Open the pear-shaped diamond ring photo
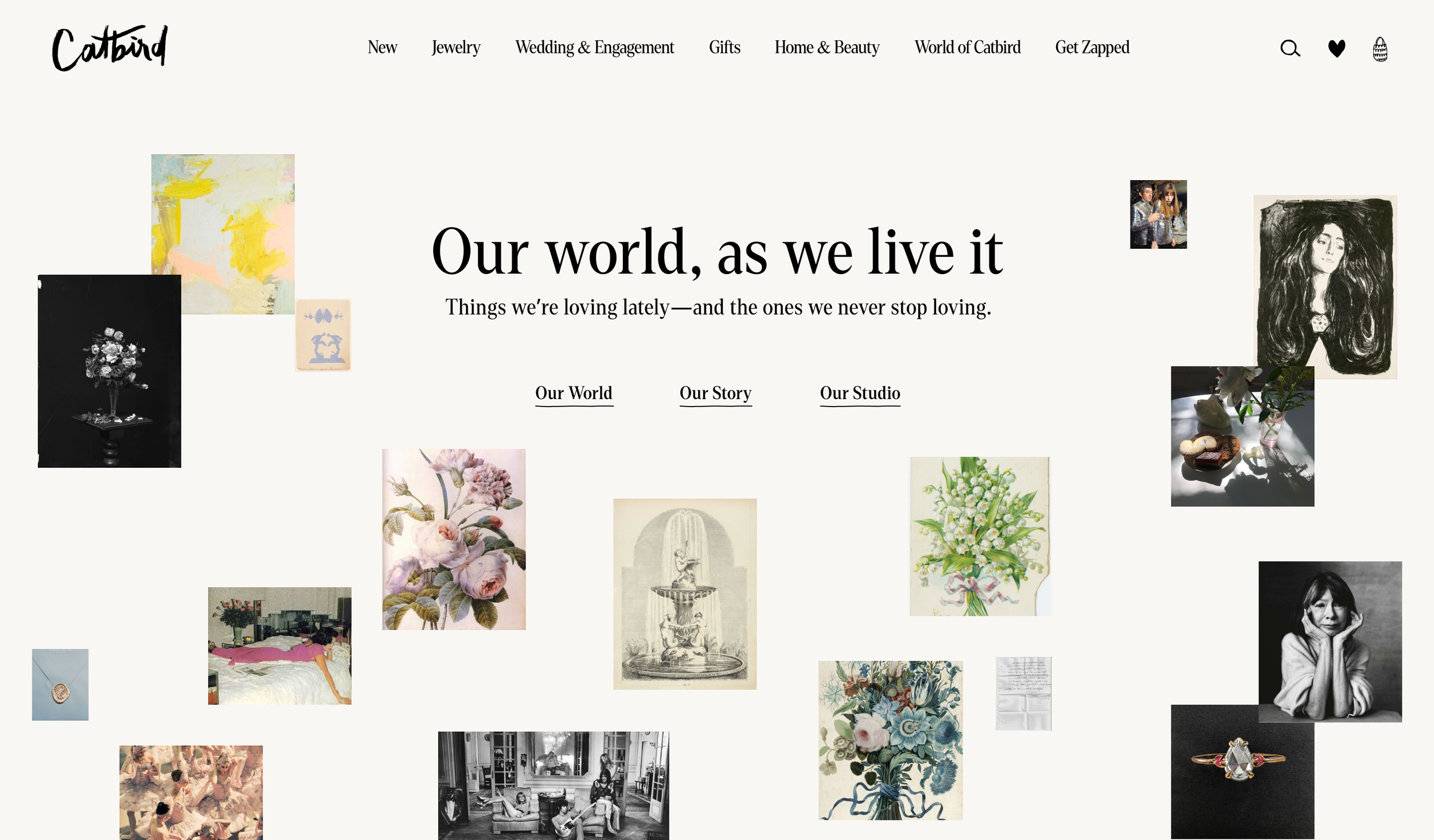The width and height of the screenshot is (1434, 840). pos(1242,772)
